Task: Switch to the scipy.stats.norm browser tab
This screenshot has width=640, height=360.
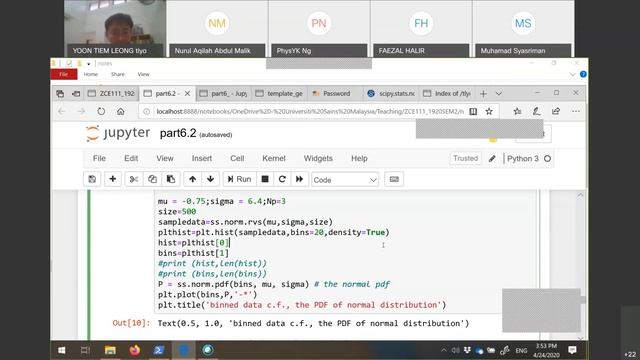Action: click(x=391, y=93)
